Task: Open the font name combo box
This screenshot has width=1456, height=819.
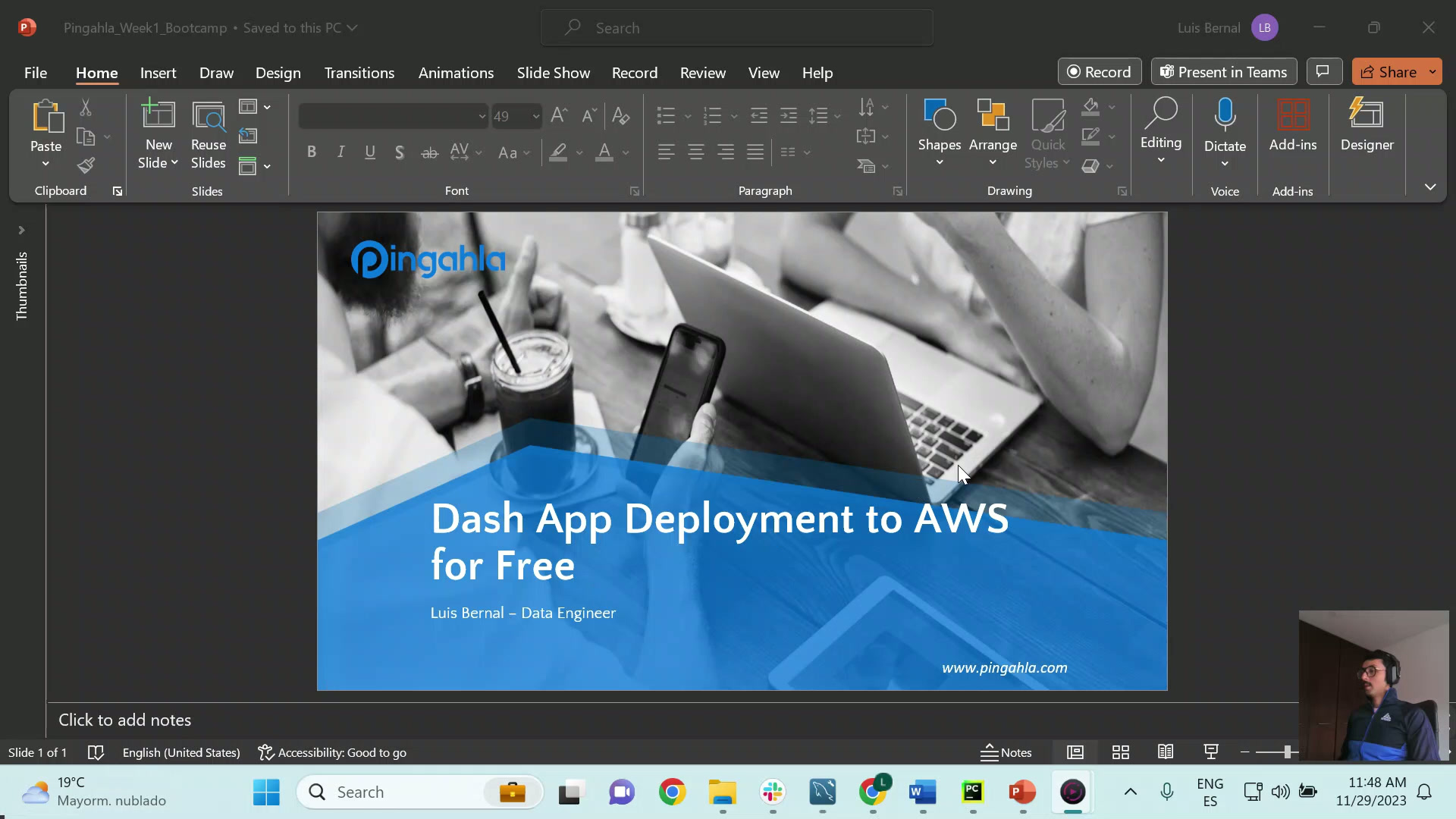Action: (x=393, y=116)
